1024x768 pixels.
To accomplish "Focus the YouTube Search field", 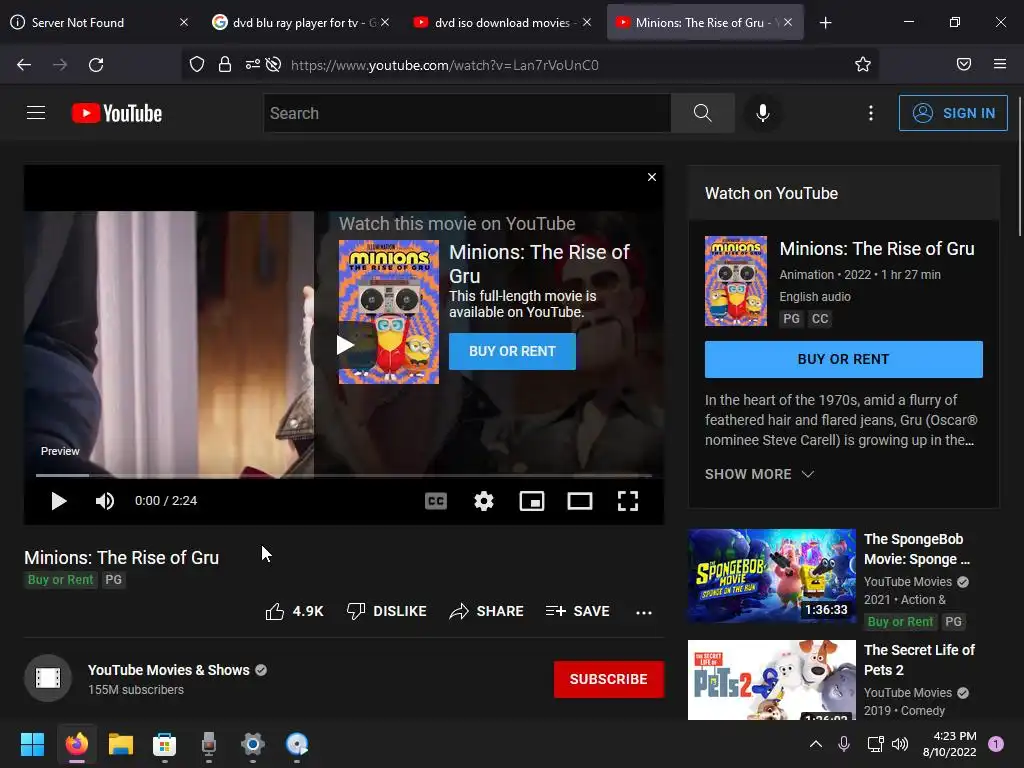I will [x=467, y=113].
